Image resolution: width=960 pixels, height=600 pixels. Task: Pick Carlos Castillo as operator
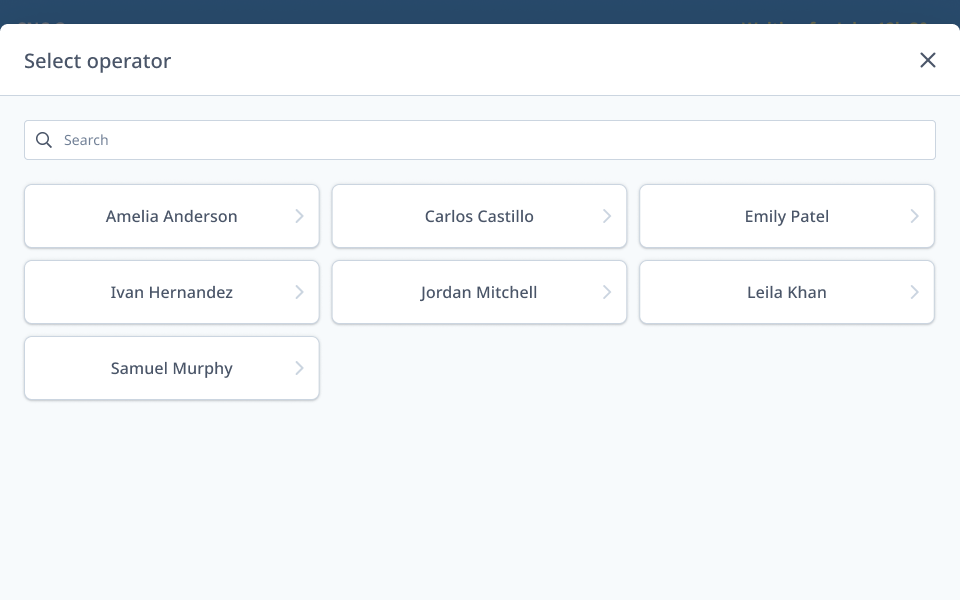pos(479,216)
